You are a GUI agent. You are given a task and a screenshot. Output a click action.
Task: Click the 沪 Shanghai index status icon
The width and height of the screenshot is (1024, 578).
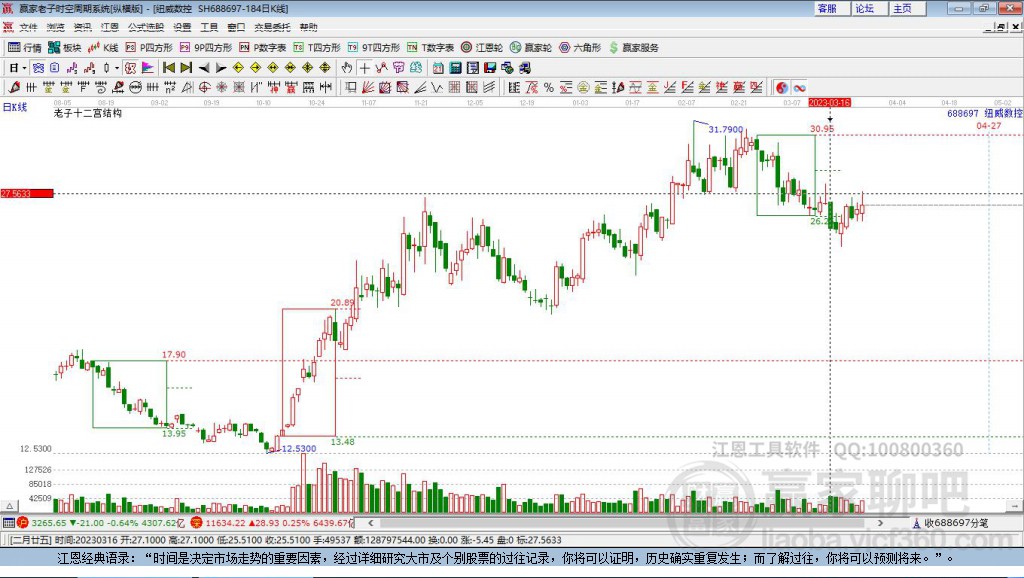(x=23, y=522)
